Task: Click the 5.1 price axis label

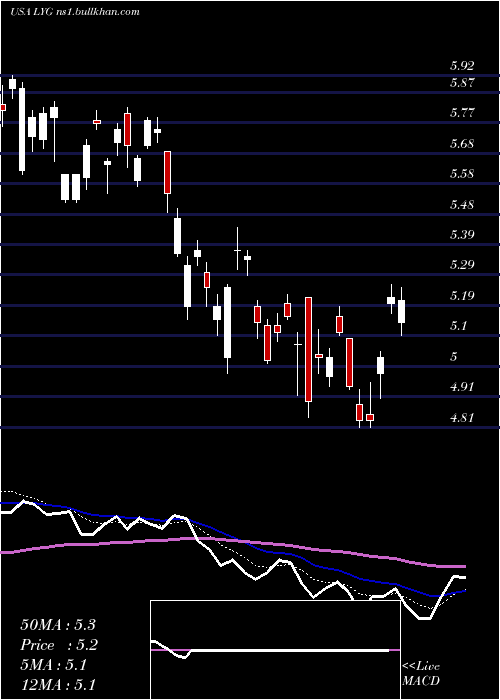Action: click(x=458, y=326)
